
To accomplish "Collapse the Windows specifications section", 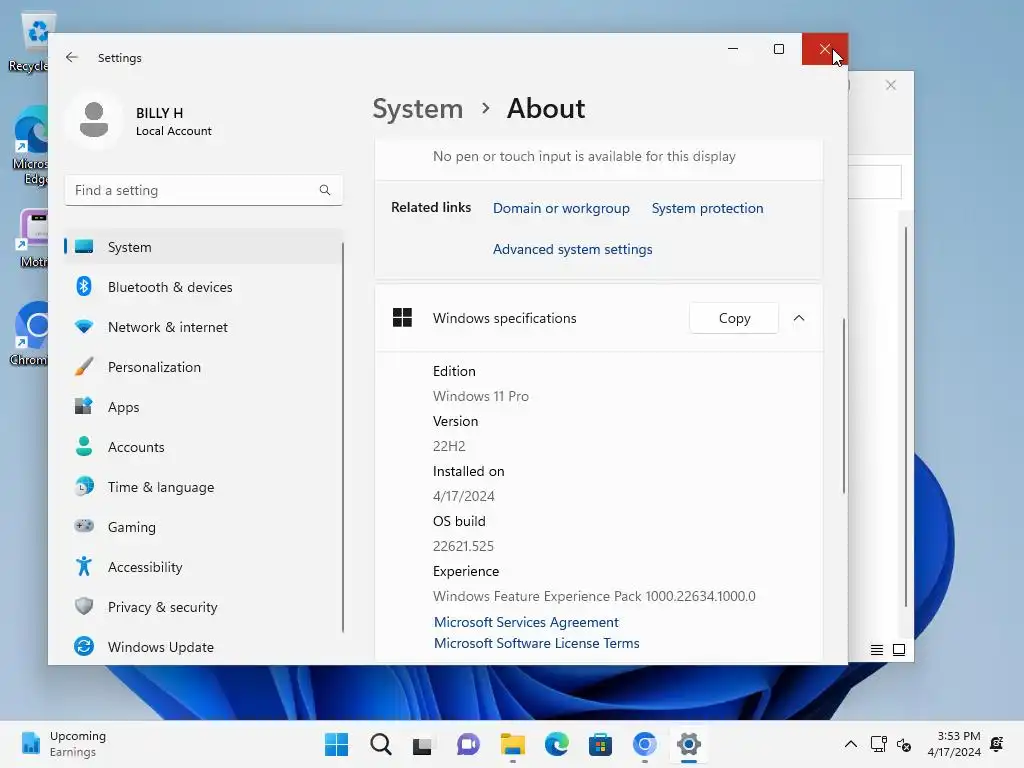I will 799,318.
